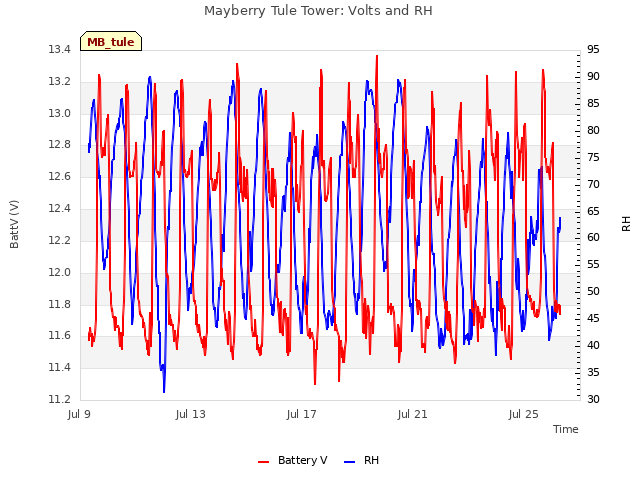Click the 12.0 left axis value
The height and width of the screenshot is (480, 640).
pyautogui.click(x=60, y=272)
